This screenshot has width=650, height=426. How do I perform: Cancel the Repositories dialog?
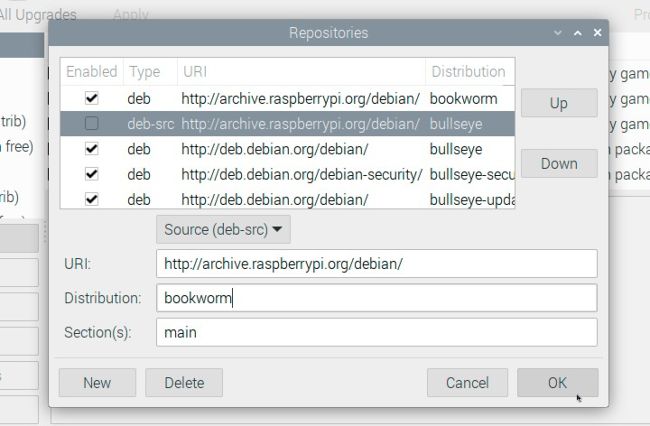[x=467, y=382]
